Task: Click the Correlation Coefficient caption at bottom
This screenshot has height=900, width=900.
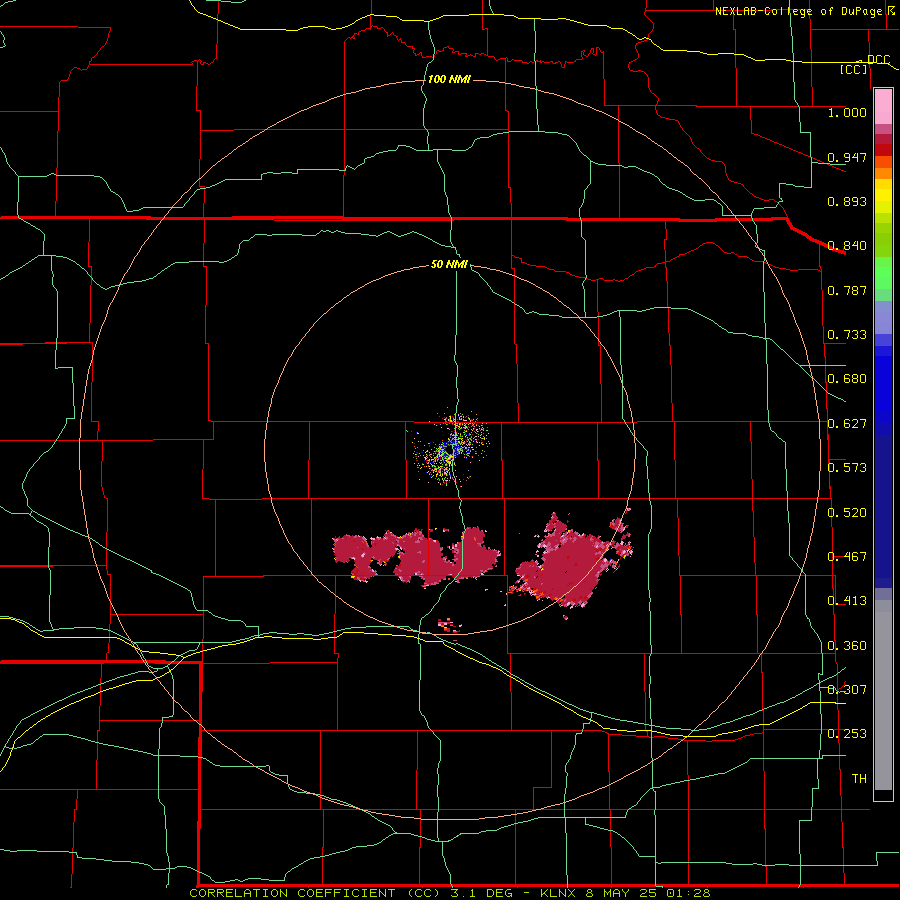Action: point(450,893)
